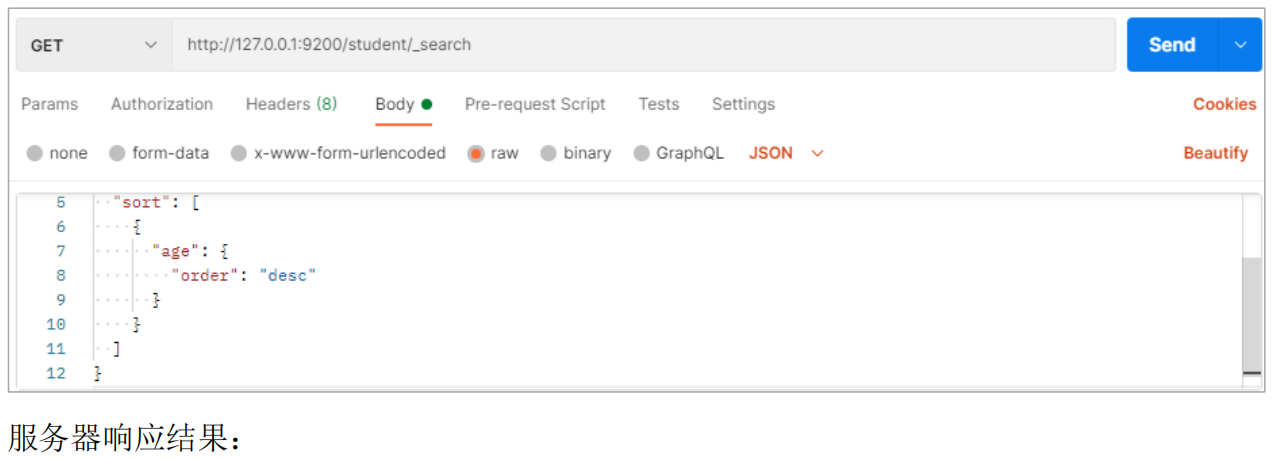Go to the Tests tab
The width and height of the screenshot is (1273, 458).
tap(659, 104)
